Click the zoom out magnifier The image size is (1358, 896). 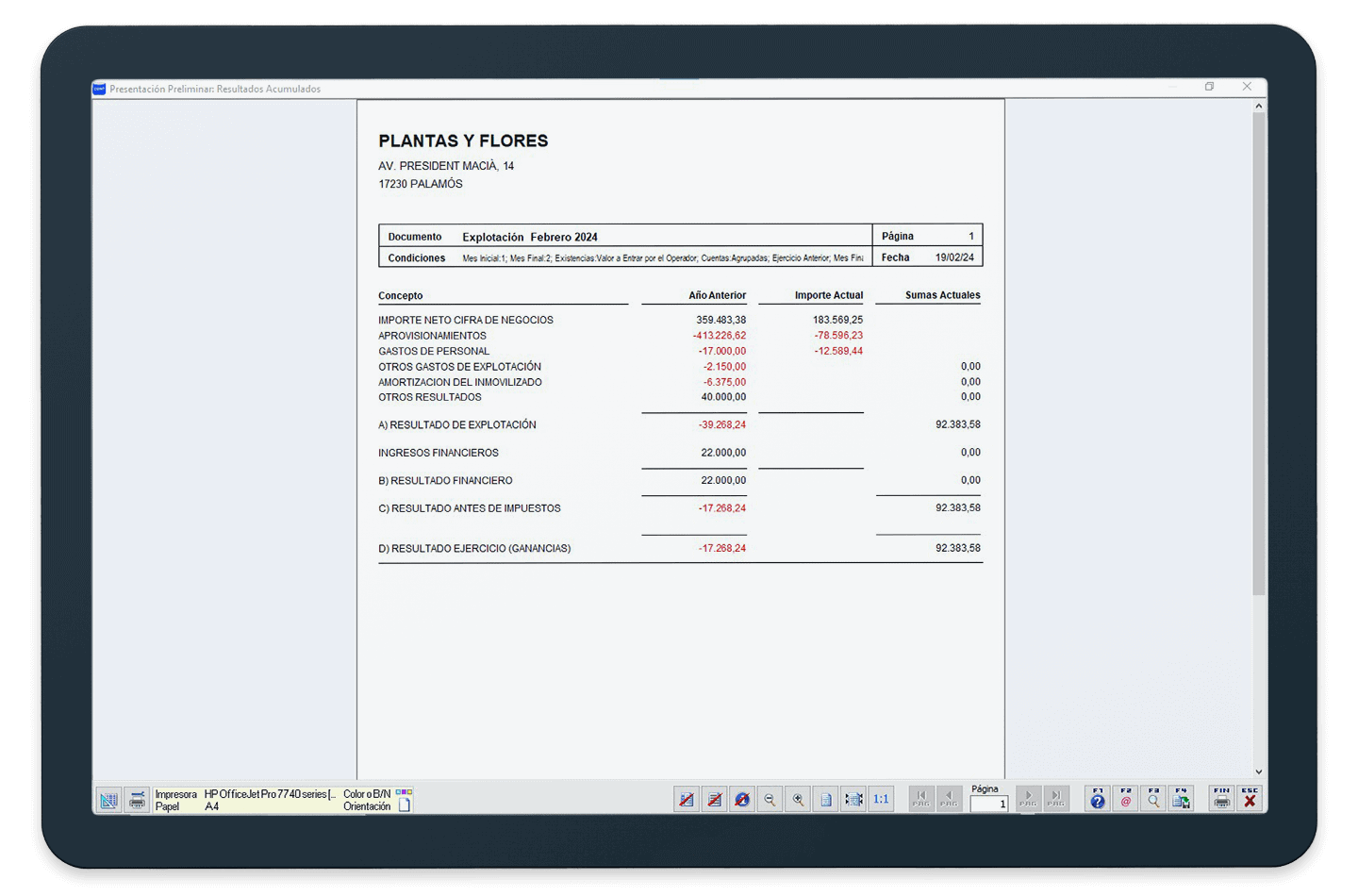pyautogui.click(x=770, y=800)
